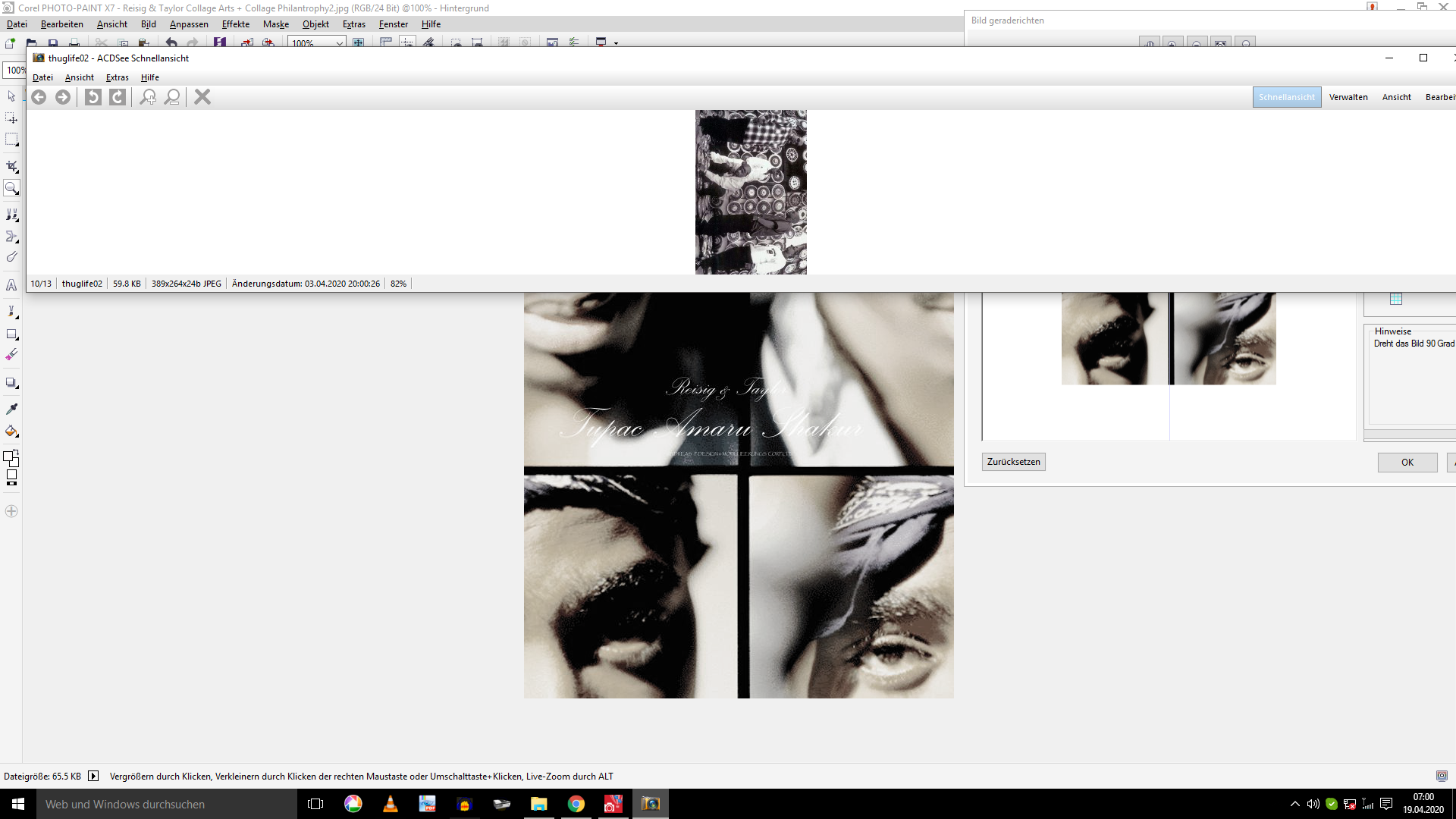Click color proofing icon in status bar
The image size is (1456, 819).
[x=1442, y=776]
